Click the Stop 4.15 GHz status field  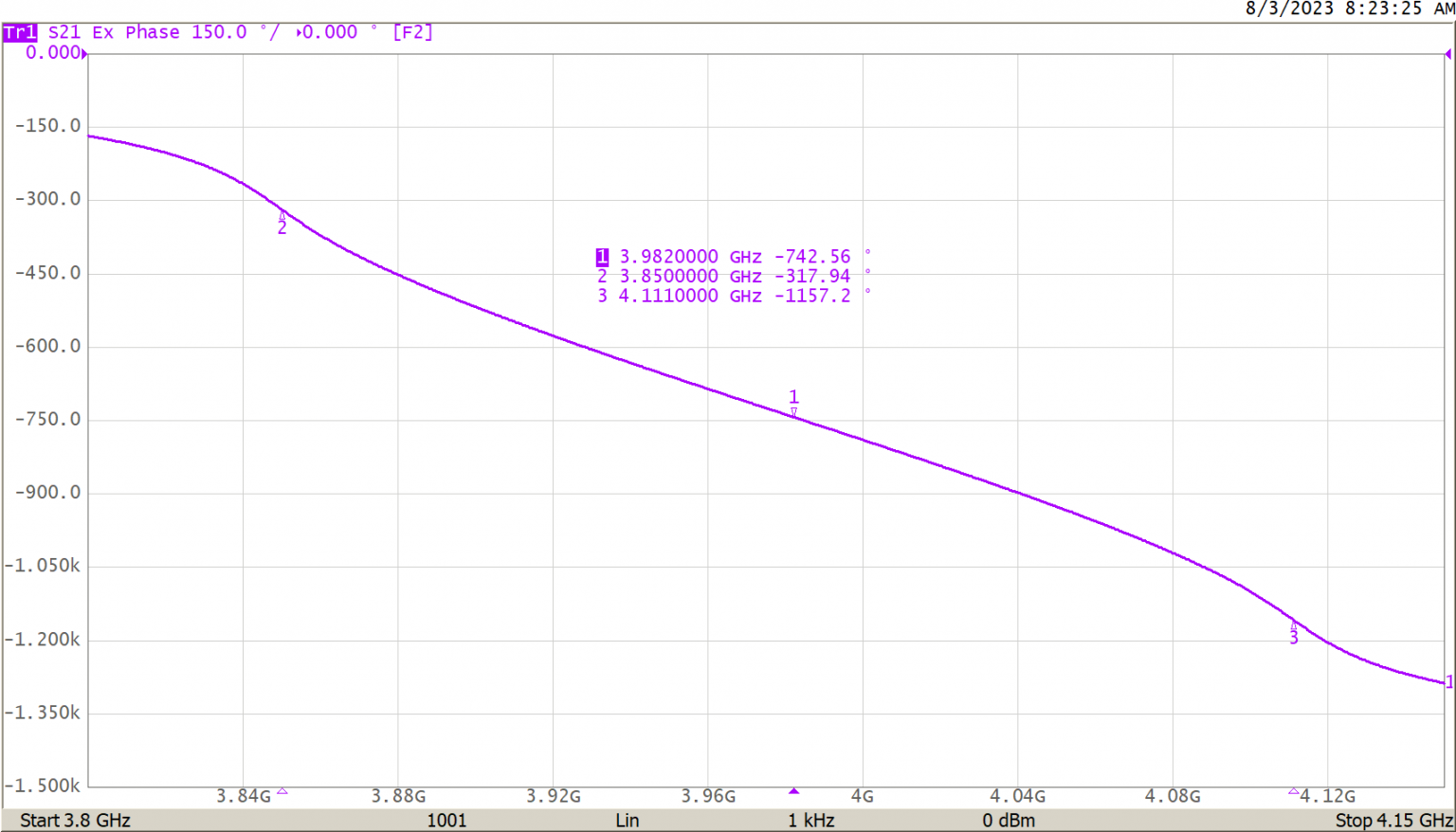point(1392,821)
